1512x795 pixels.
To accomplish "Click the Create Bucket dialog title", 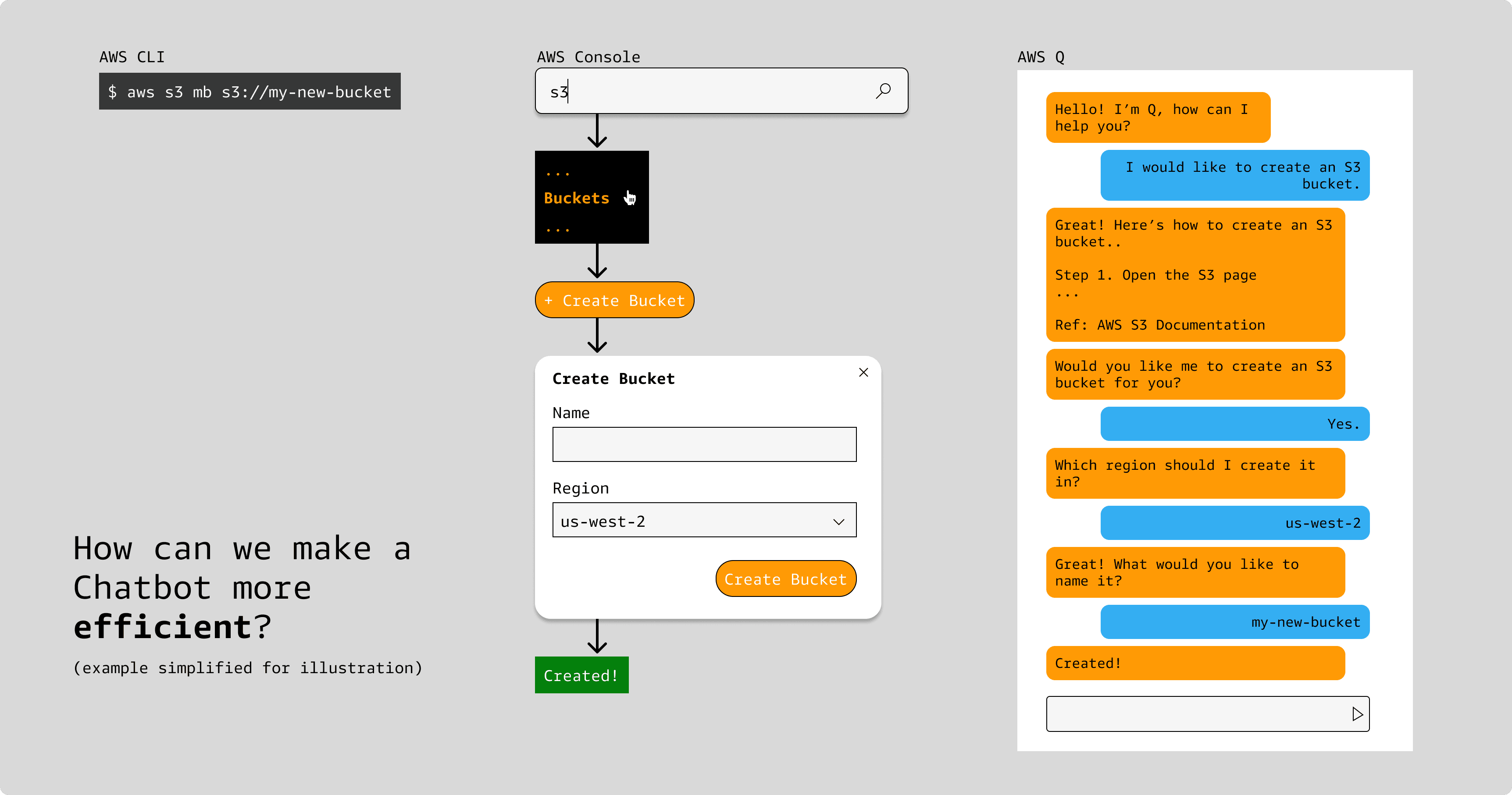I will click(613, 379).
